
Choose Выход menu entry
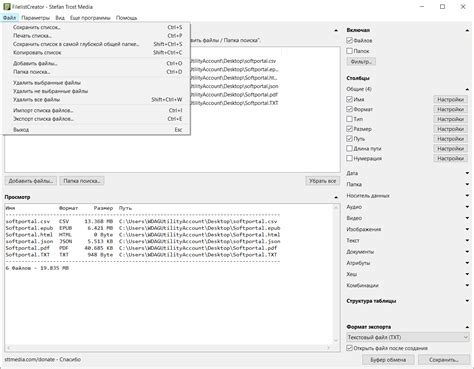click(97, 130)
